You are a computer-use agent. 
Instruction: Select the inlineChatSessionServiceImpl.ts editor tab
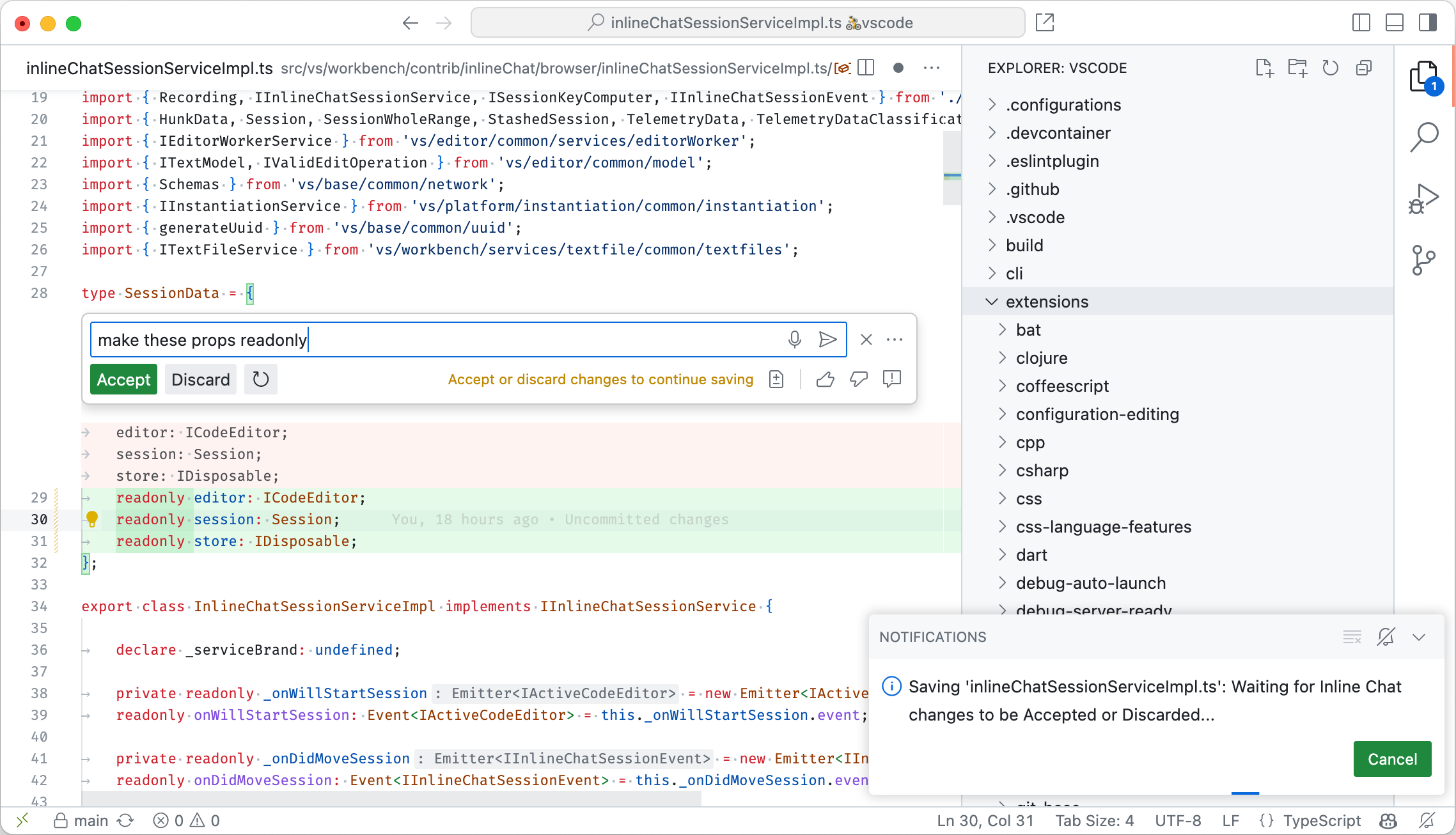150,68
